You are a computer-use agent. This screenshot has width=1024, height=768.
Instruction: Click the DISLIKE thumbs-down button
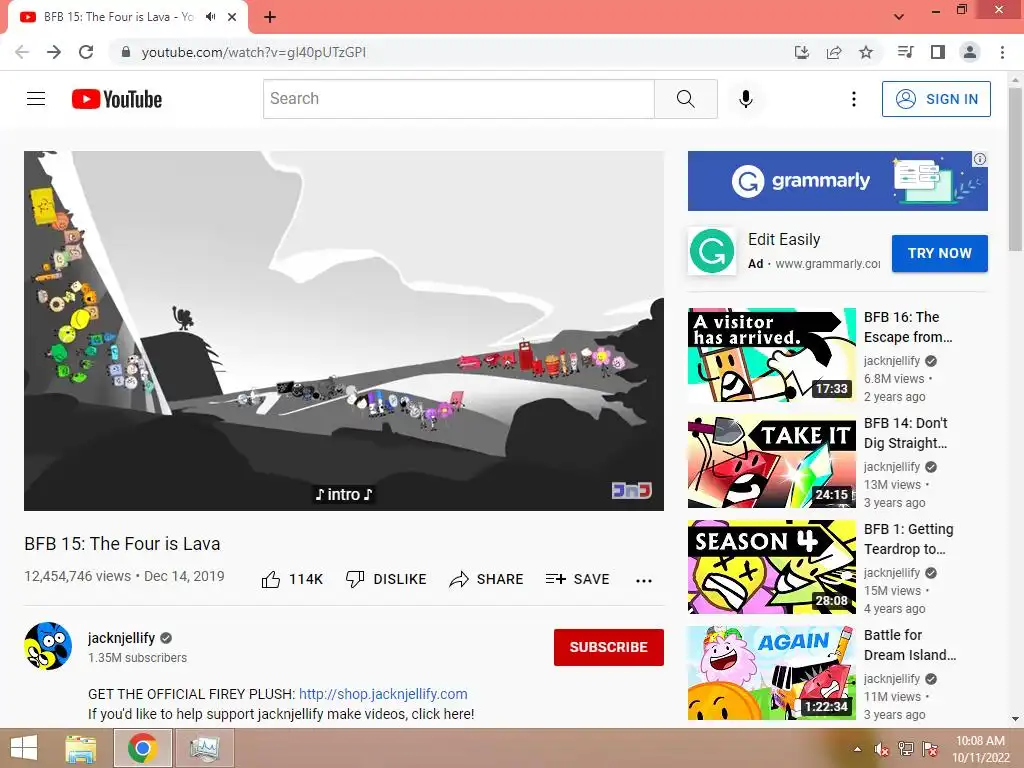tap(386, 579)
